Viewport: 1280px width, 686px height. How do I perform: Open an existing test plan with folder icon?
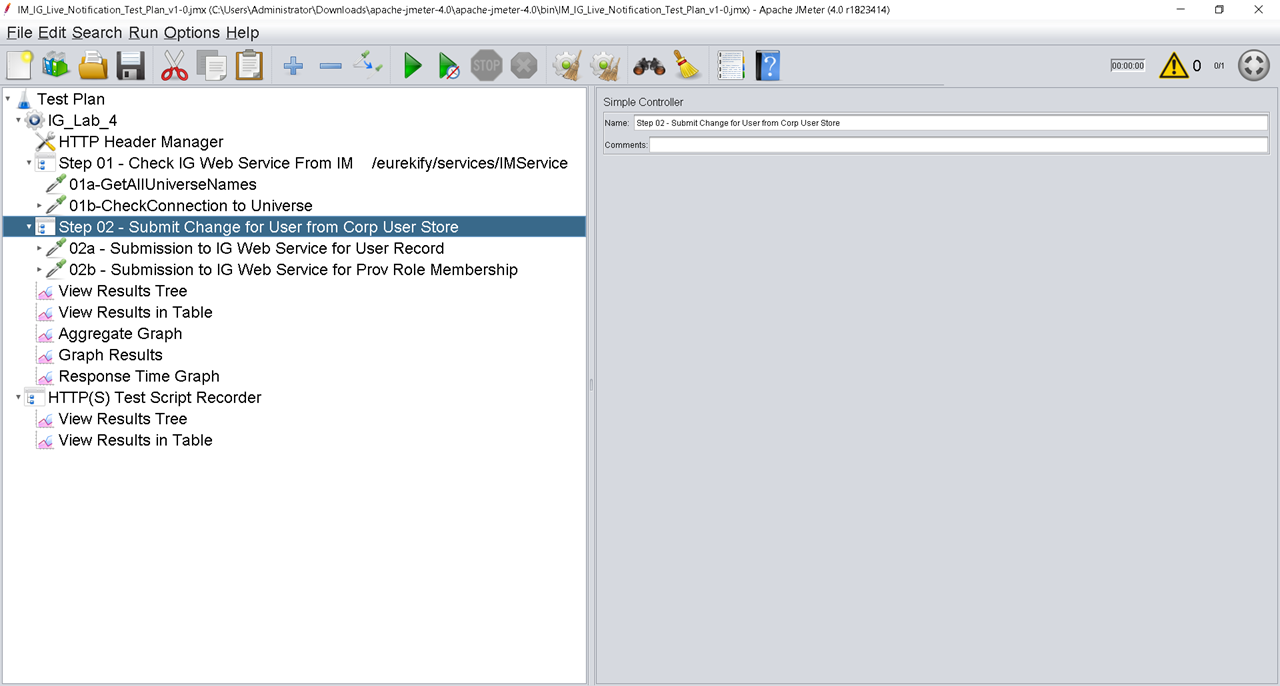(x=93, y=65)
